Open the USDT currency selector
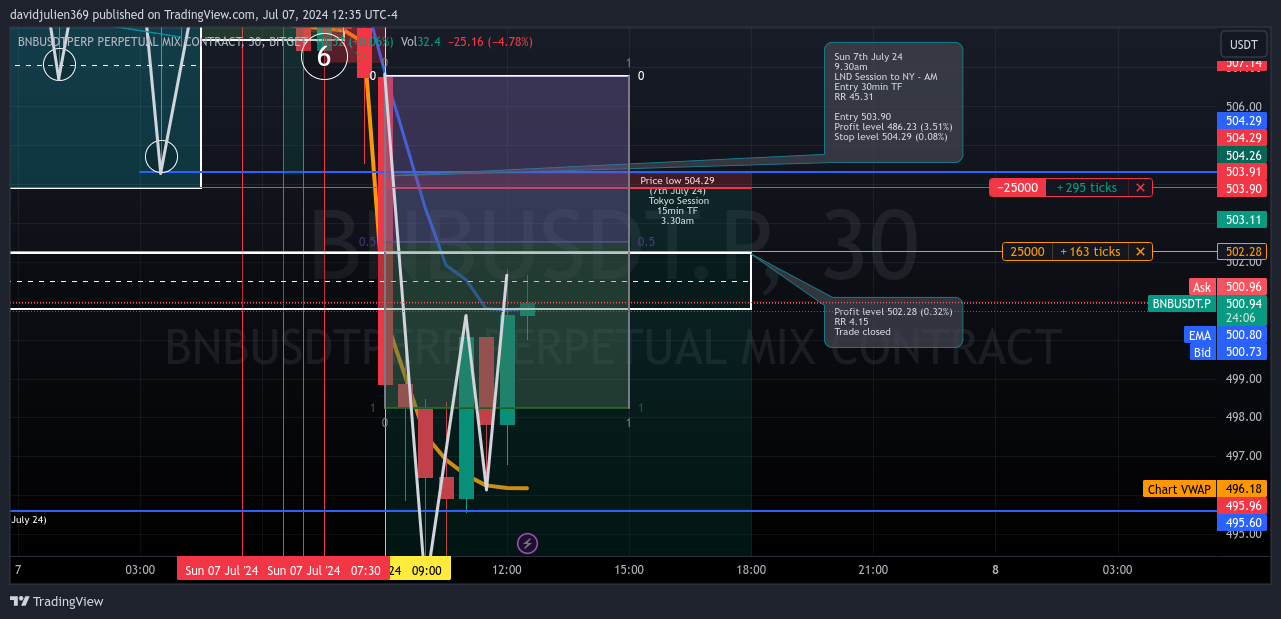 point(1244,45)
